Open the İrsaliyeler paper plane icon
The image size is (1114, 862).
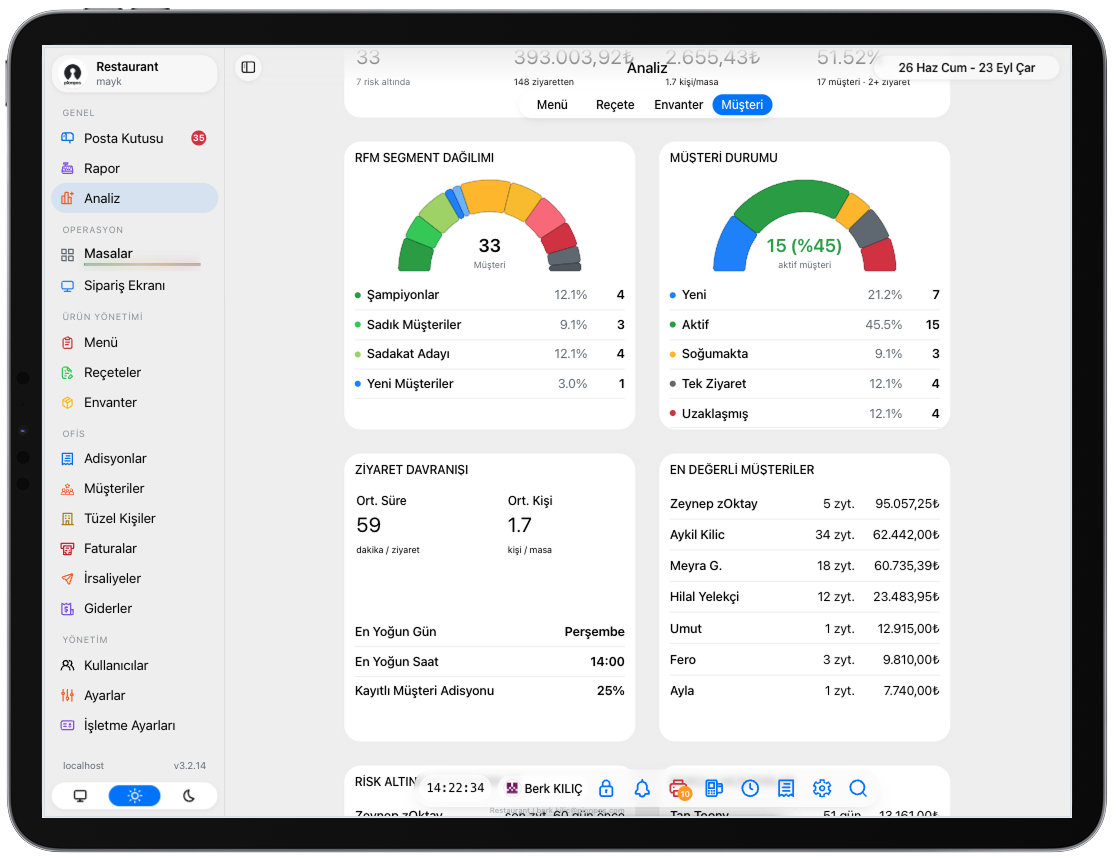67,578
